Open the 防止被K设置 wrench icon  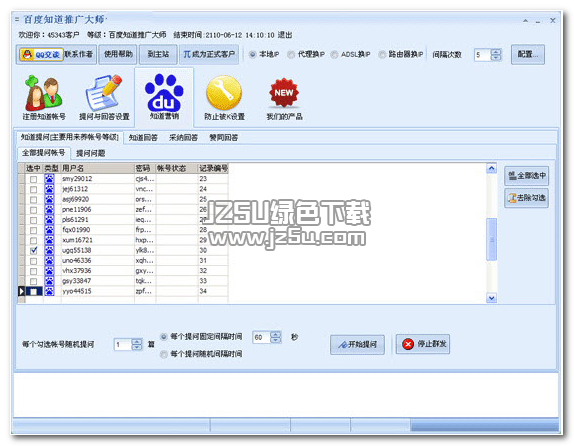tap(224, 97)
